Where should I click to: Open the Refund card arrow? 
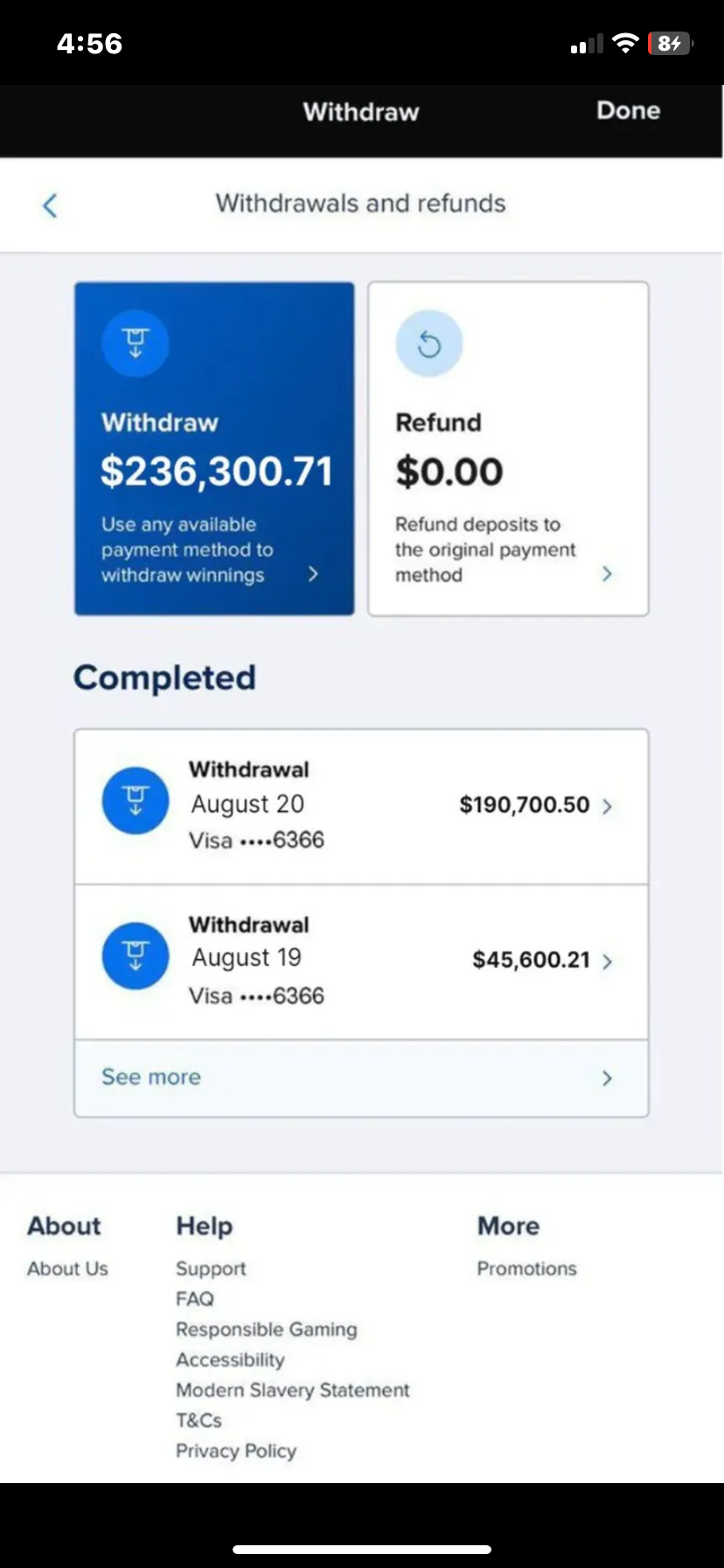(608, 574)
